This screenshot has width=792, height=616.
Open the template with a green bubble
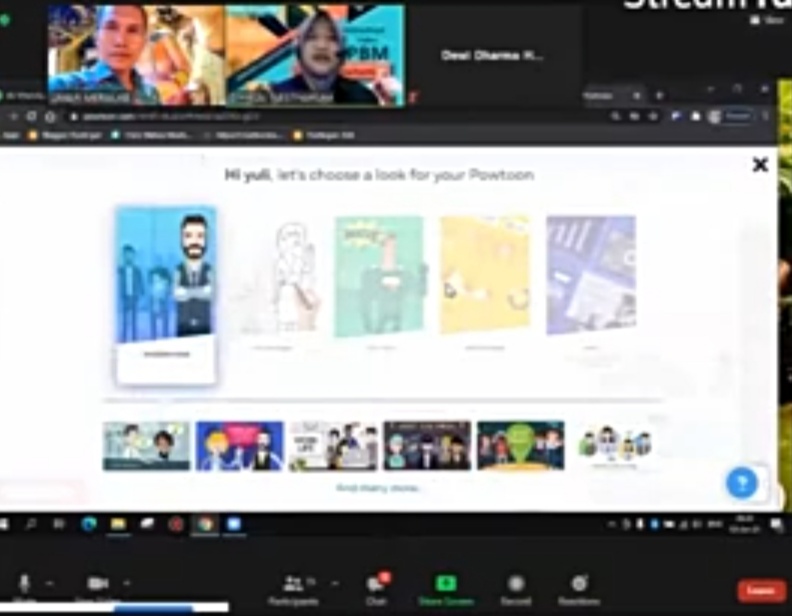tap(521, 446)
